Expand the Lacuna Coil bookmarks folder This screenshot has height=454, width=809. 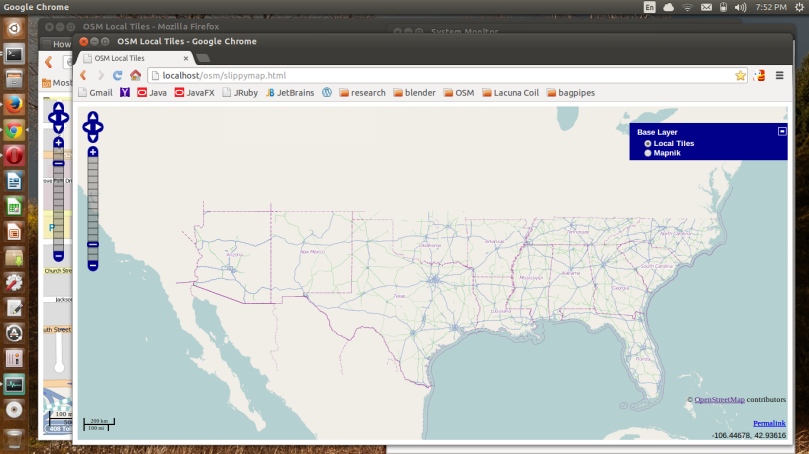pos(510,93)
